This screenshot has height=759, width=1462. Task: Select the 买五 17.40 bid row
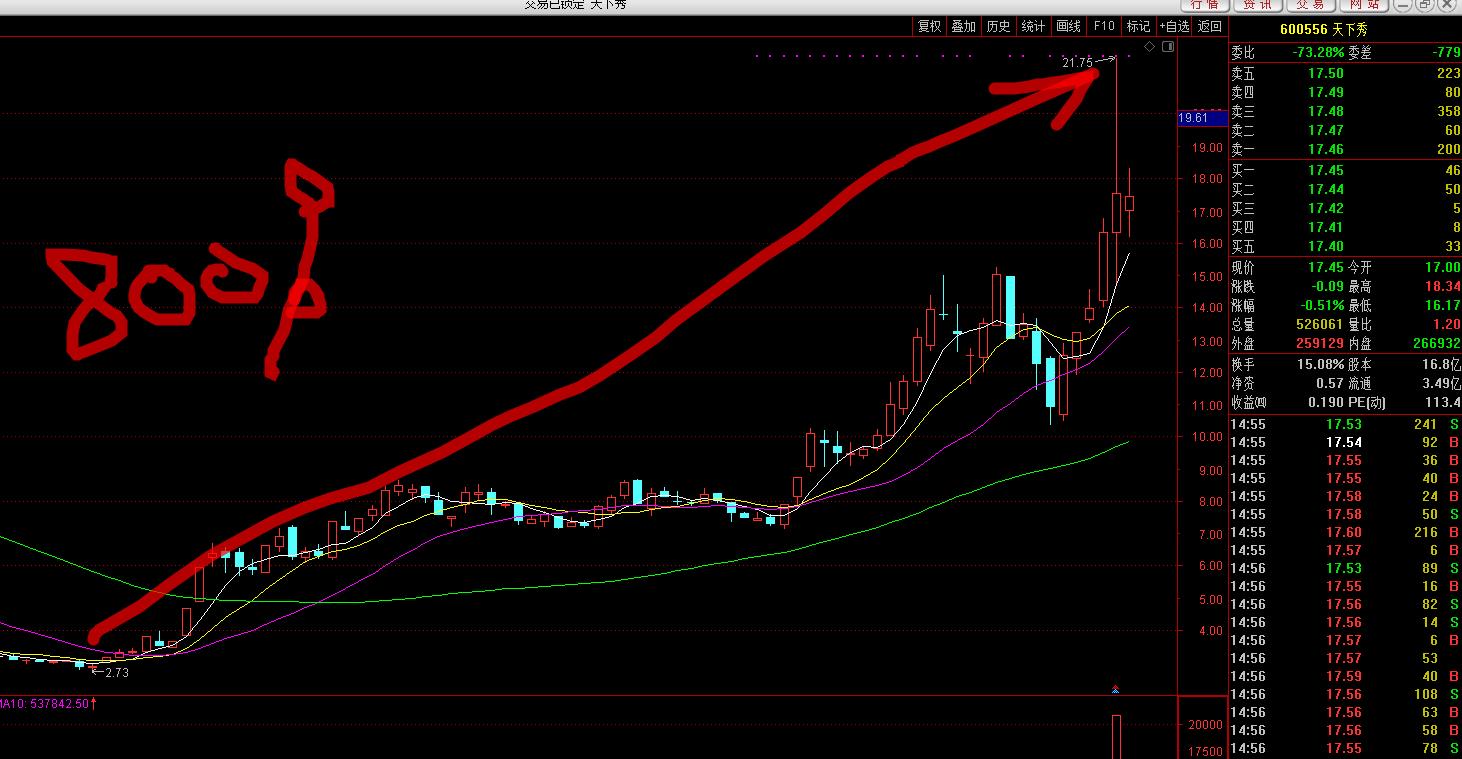coord(1345,246)
